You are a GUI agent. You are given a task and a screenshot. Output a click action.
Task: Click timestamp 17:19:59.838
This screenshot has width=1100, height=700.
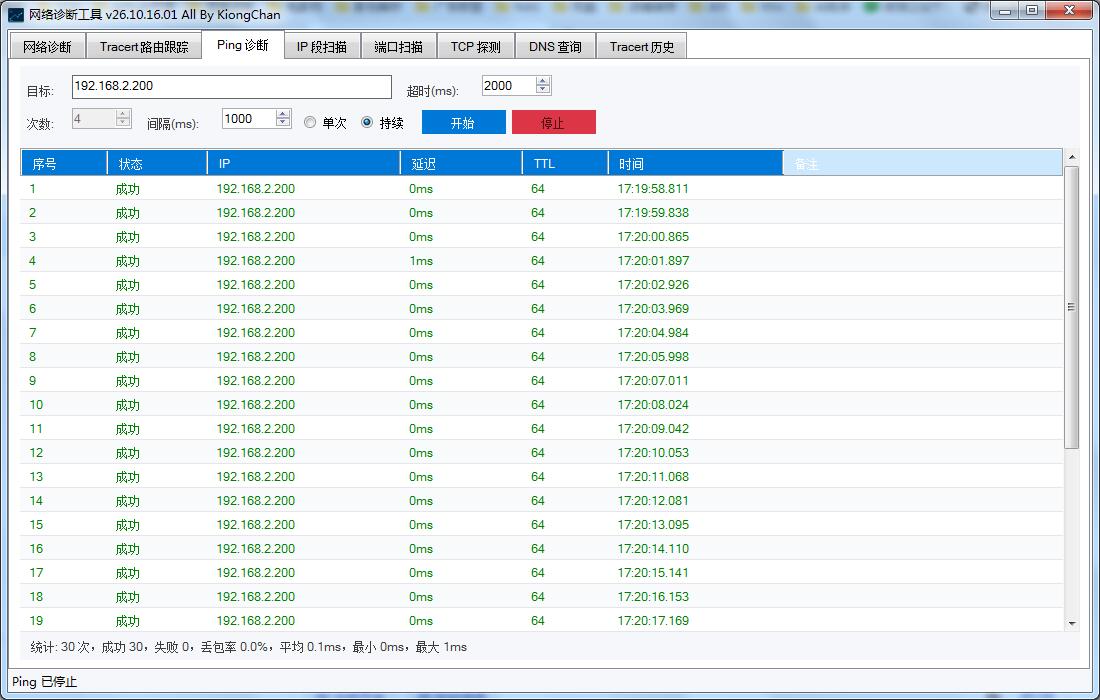tap(653, 213)
